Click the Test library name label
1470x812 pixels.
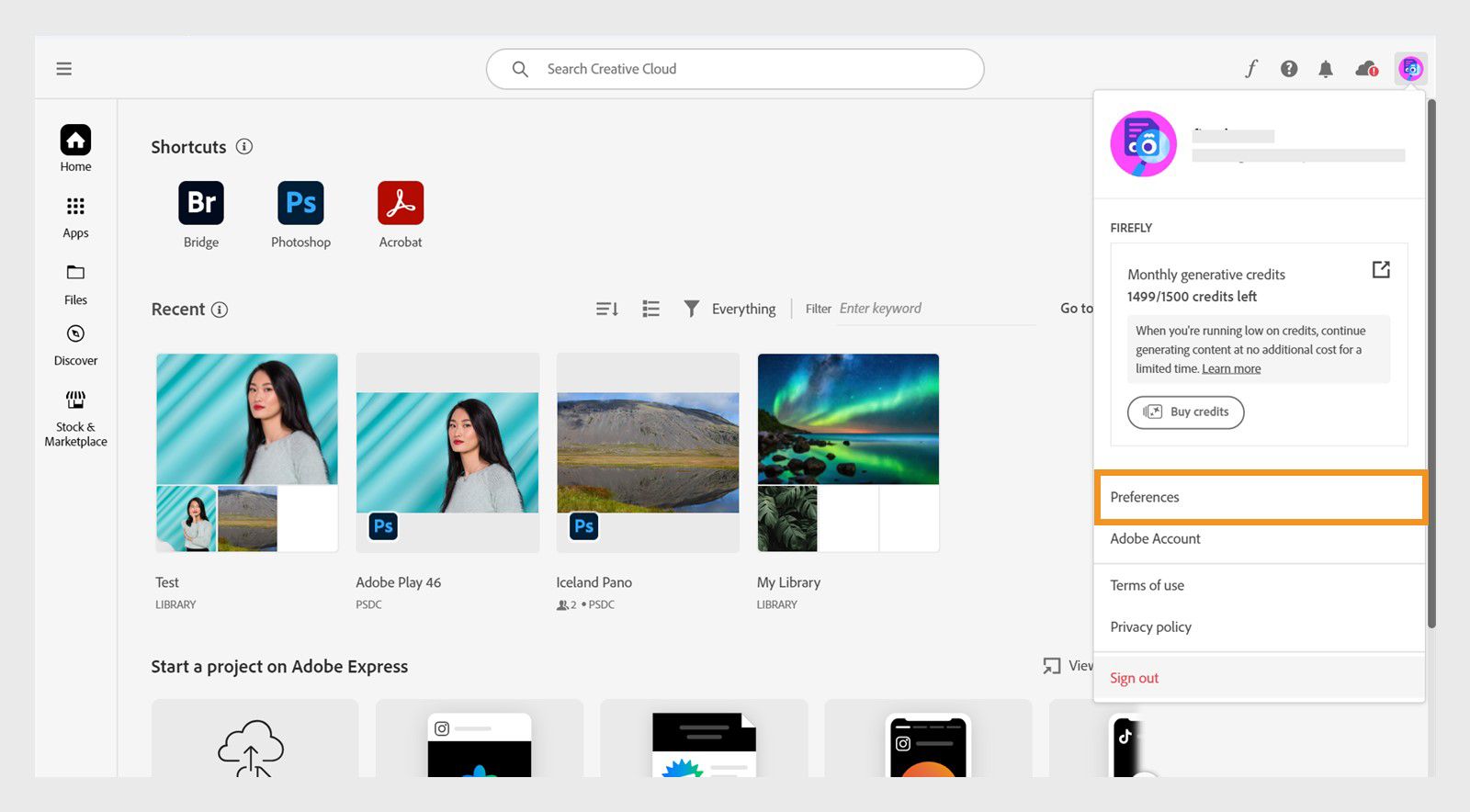tap(167, 582)
